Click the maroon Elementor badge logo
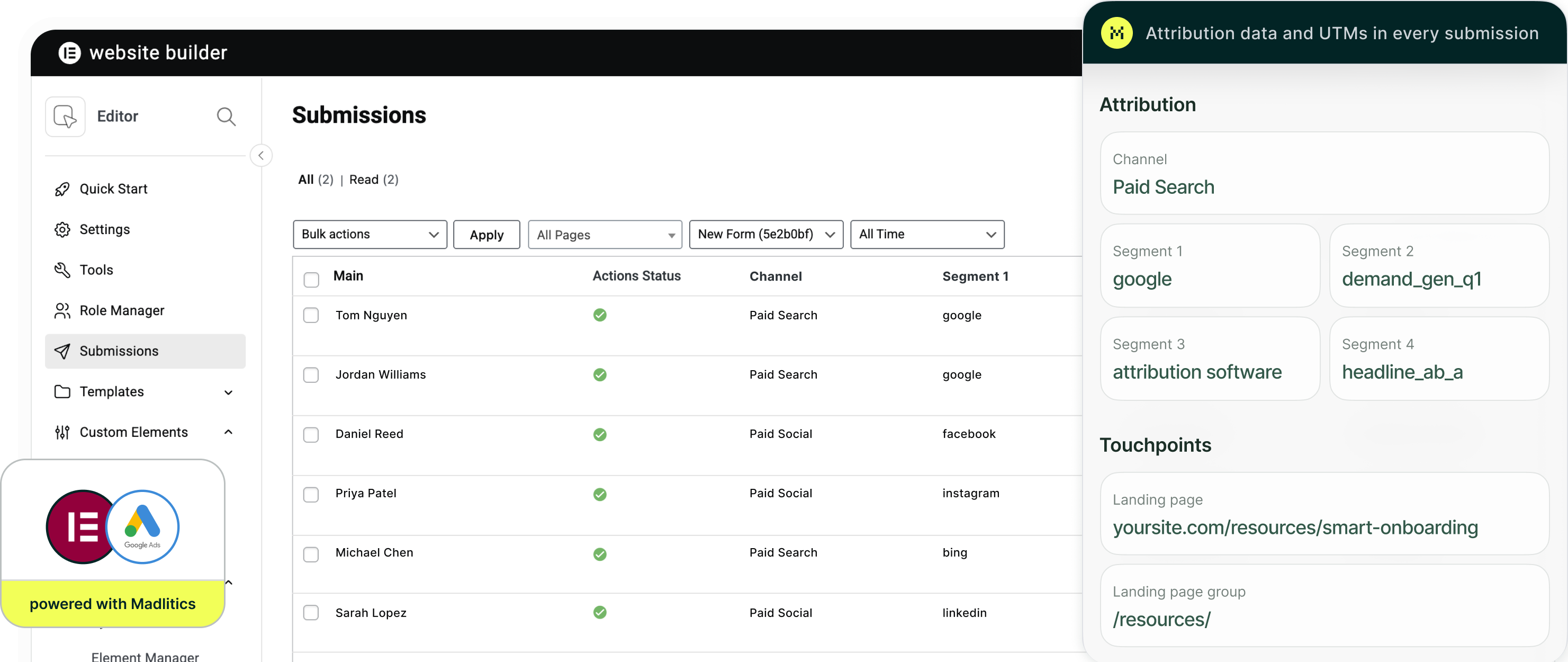Image resolution: width=1568 pixels, height=662 pixels. 78,527
